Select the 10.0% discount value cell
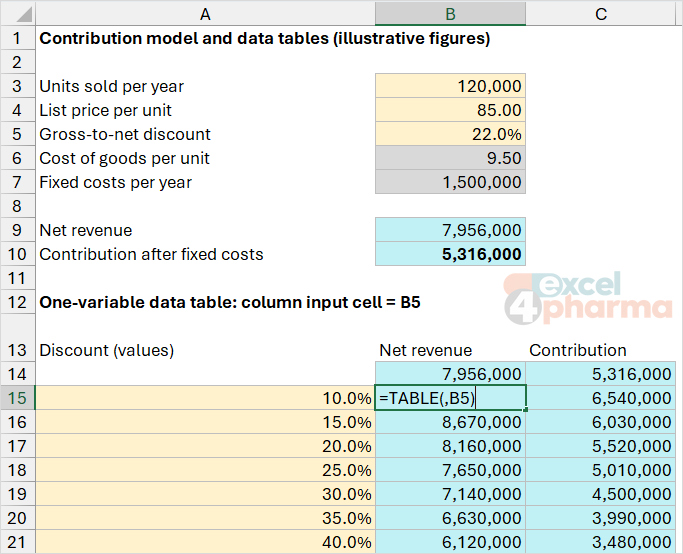683x554 pixels. coord(205,398)
